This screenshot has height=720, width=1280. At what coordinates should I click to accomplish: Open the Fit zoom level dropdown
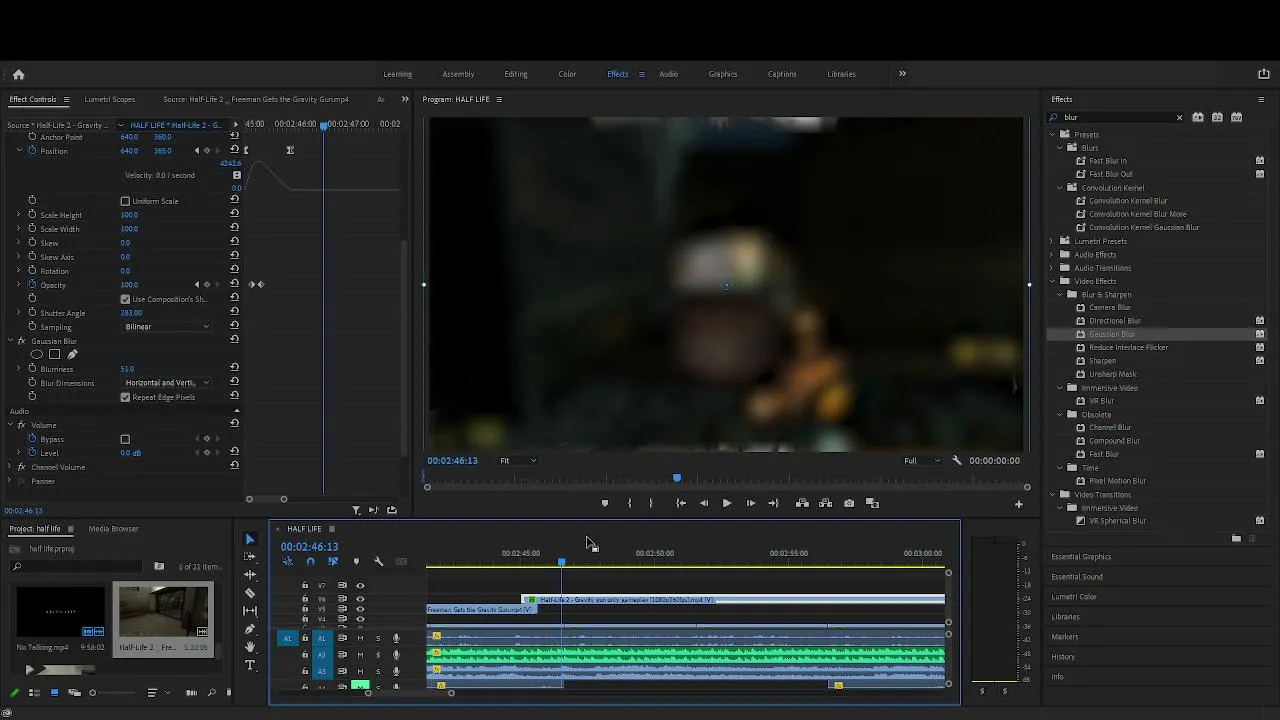pos(518,461)
